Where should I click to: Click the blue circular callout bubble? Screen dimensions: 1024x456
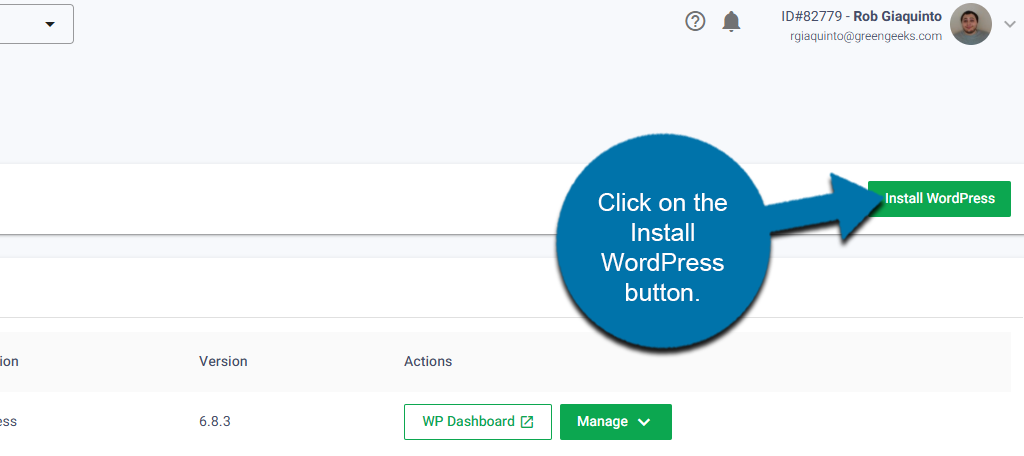tap(662, 248)
